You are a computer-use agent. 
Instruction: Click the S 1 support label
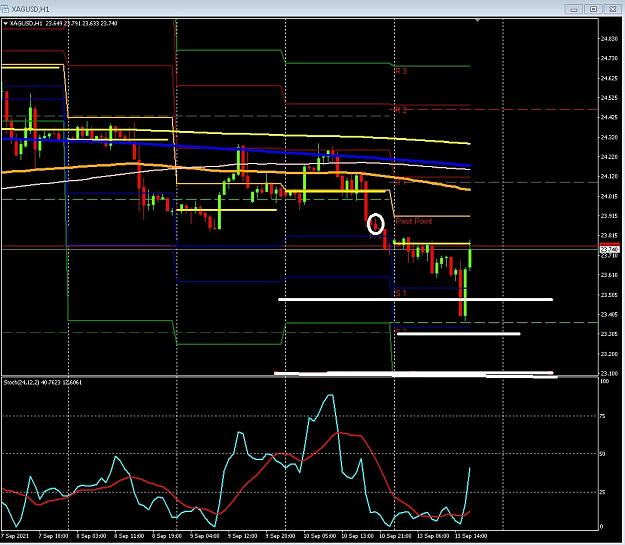pyautogui.click(x=401, y=293)
